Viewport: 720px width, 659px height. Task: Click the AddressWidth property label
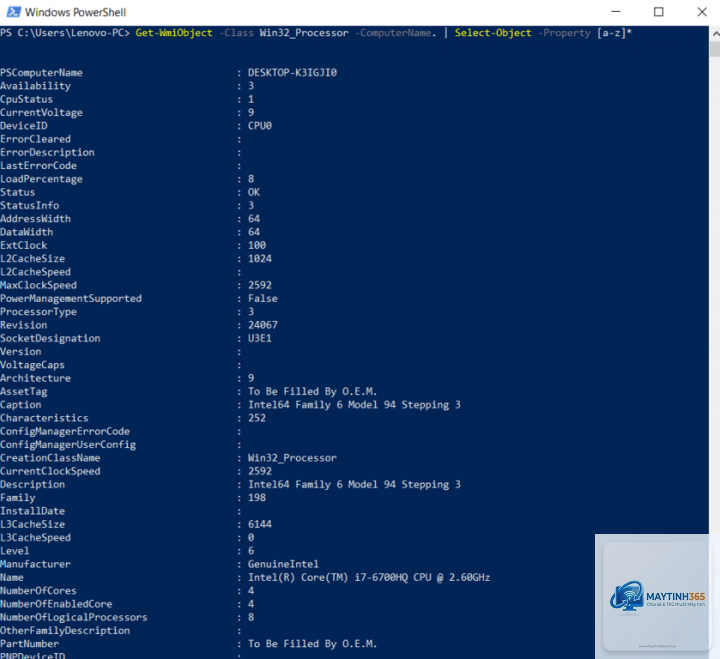click(35, 219)
